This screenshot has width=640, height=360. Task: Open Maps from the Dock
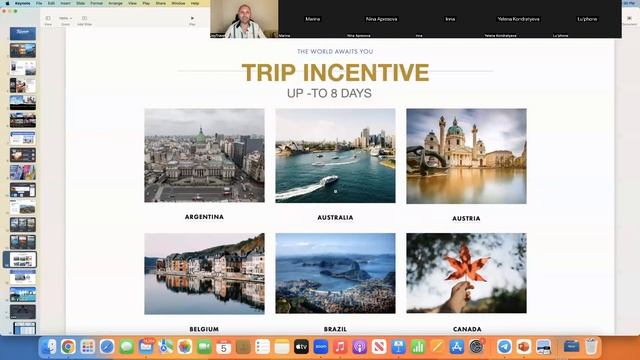point(165,347)
